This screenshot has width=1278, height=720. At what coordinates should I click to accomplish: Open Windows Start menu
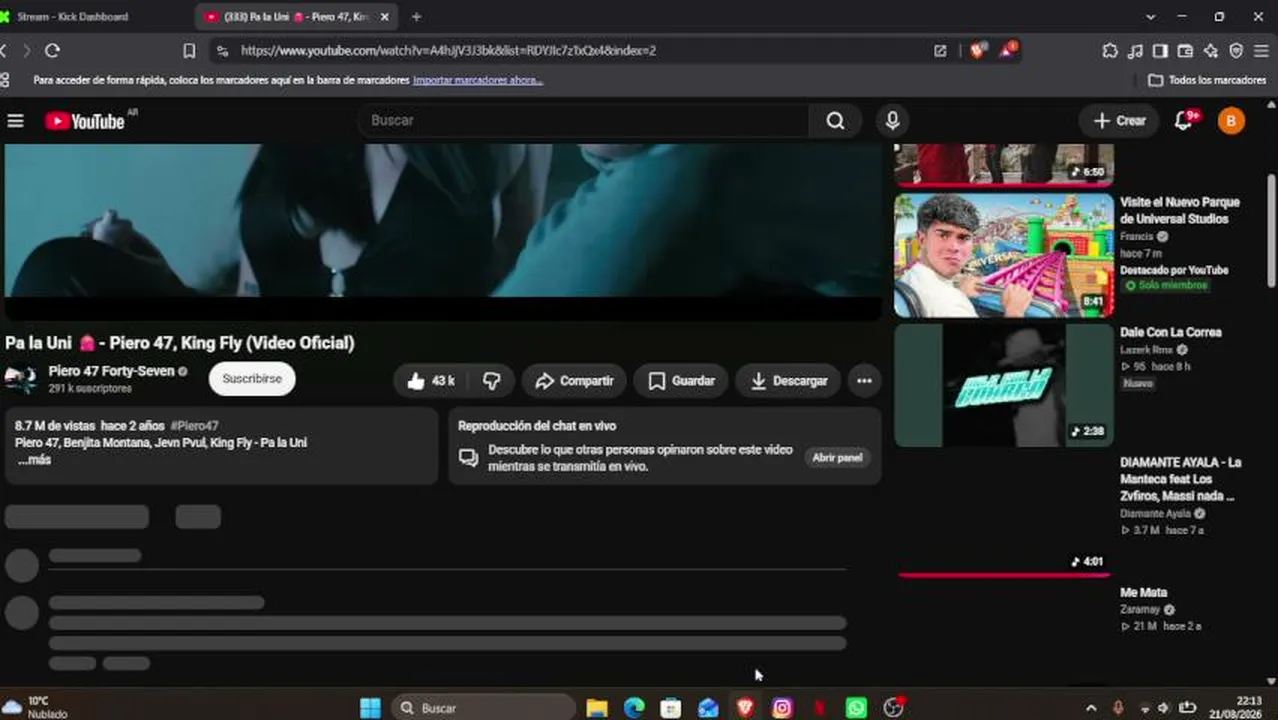coord(370,708)
